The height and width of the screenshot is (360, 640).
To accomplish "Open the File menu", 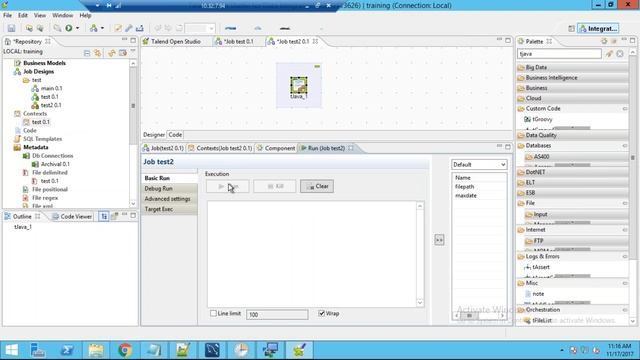I will click(x=7, y=15).
